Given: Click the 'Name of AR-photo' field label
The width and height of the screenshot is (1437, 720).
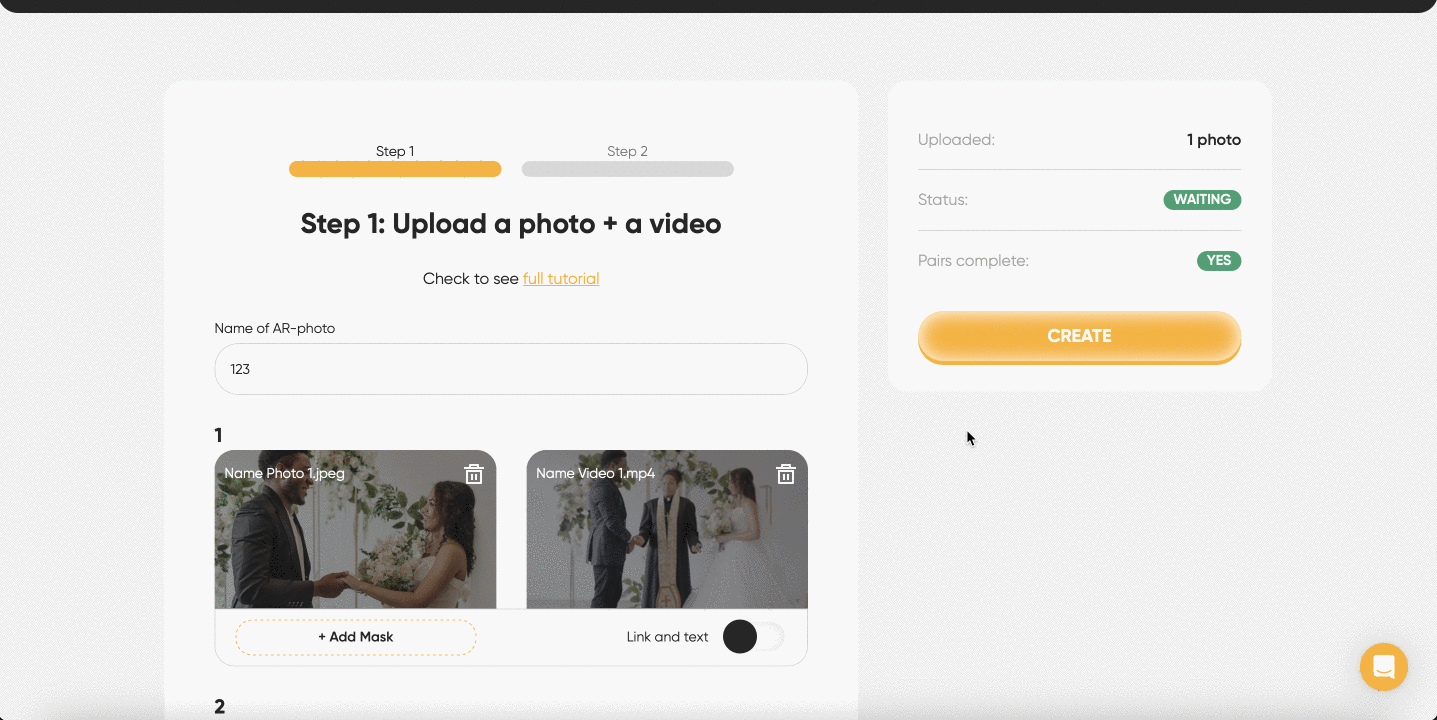Looking at the screenshot, I should pos(275,328).
